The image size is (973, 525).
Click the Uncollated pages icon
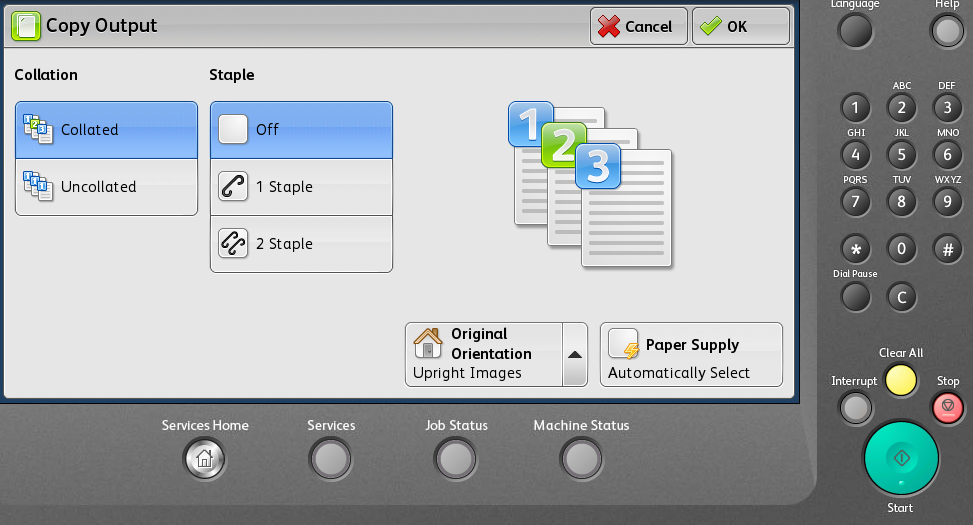(38, 186)
